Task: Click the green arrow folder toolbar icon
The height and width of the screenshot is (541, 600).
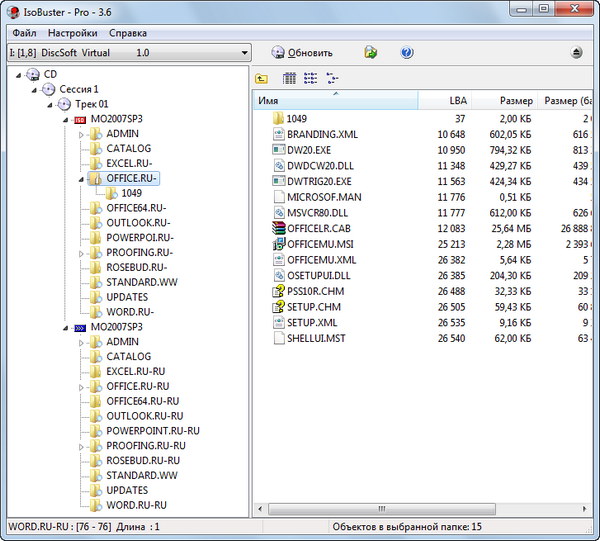Action: 371,52
